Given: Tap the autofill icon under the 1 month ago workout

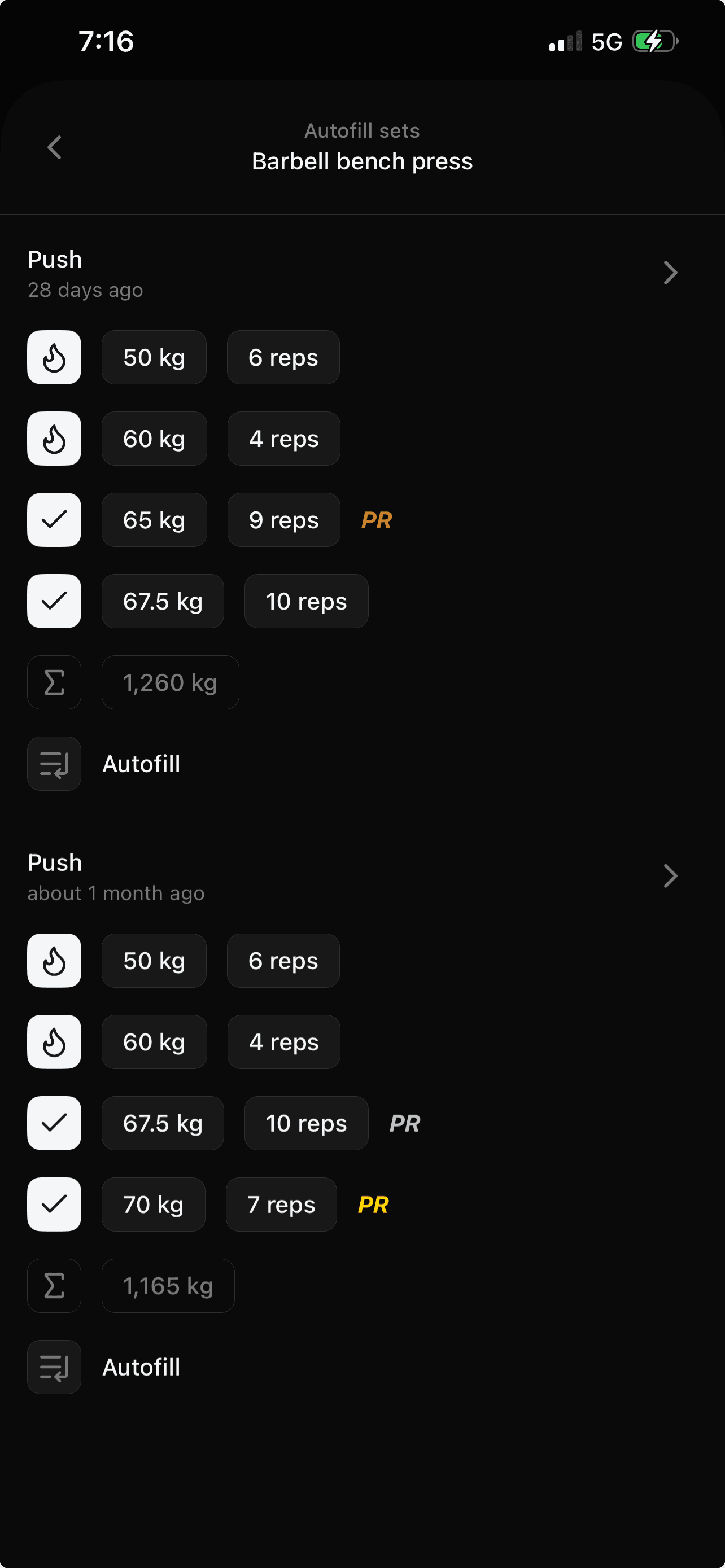Looking at the screenshot, I should [x=54, y=1367].
